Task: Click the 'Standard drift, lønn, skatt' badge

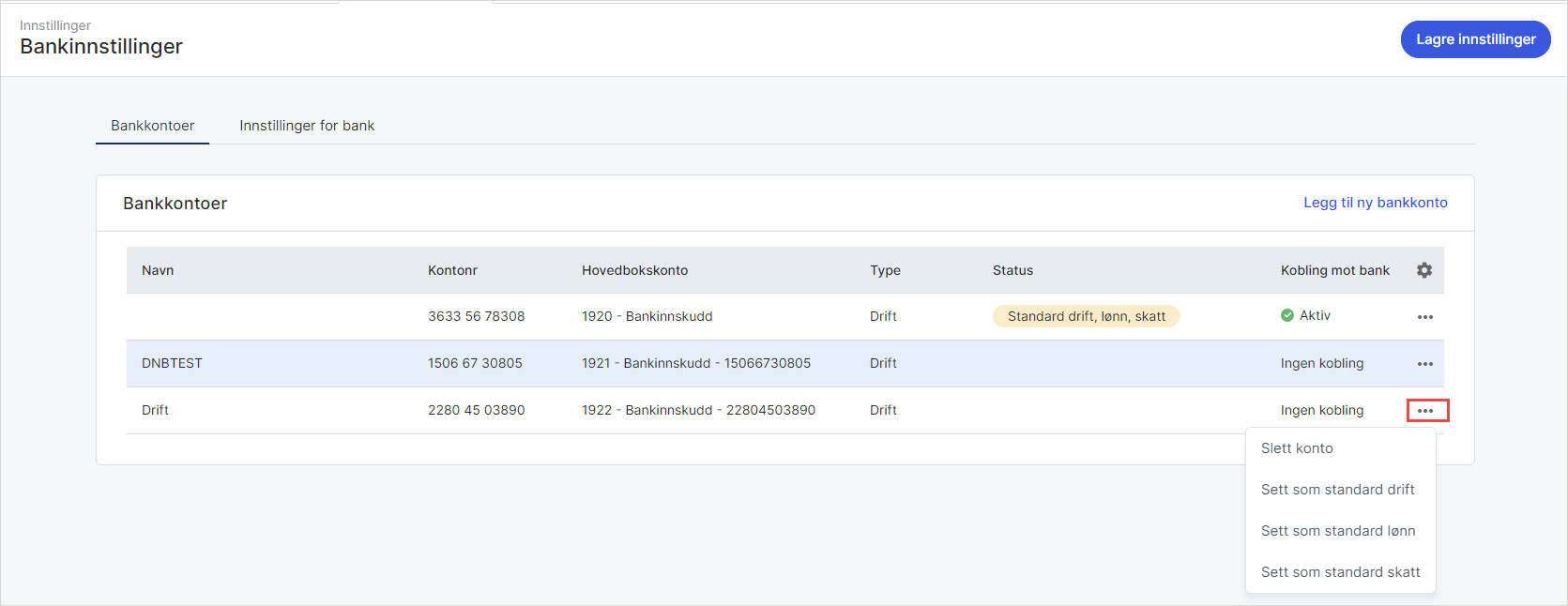Action: [1086, 317]
